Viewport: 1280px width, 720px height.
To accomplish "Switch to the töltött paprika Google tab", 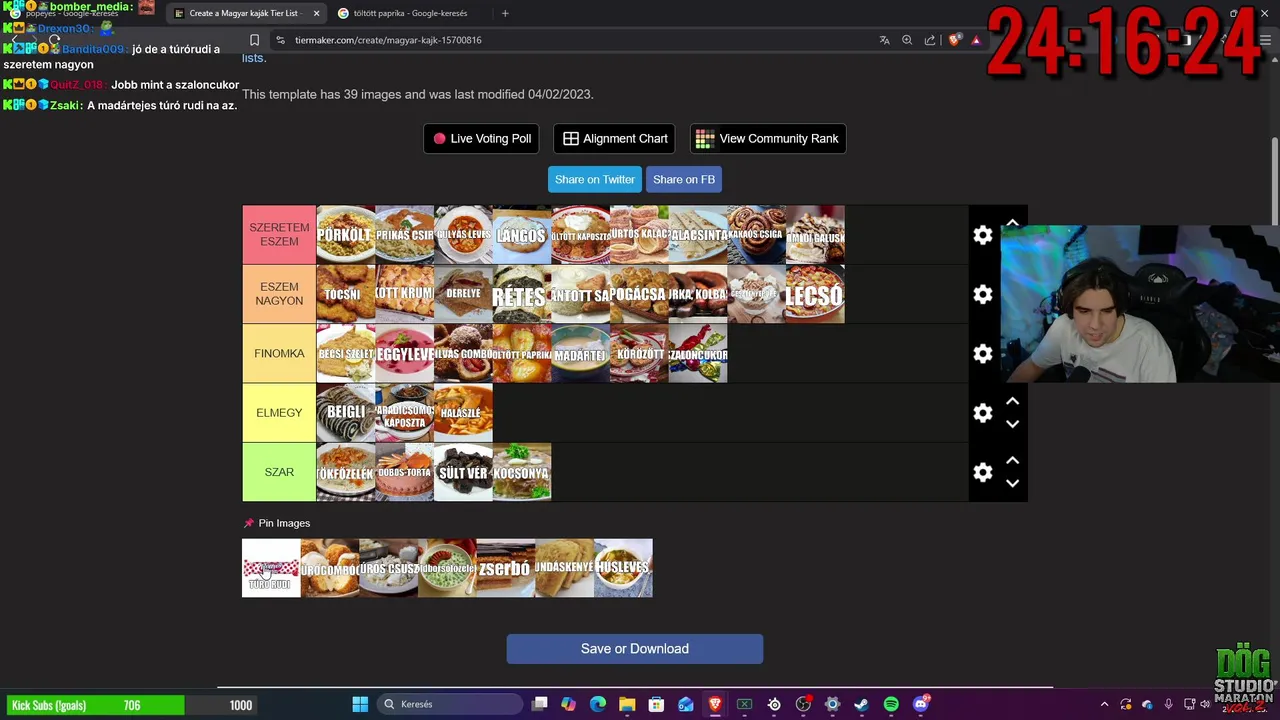I will pyautogui.click(x=410, y=13).
